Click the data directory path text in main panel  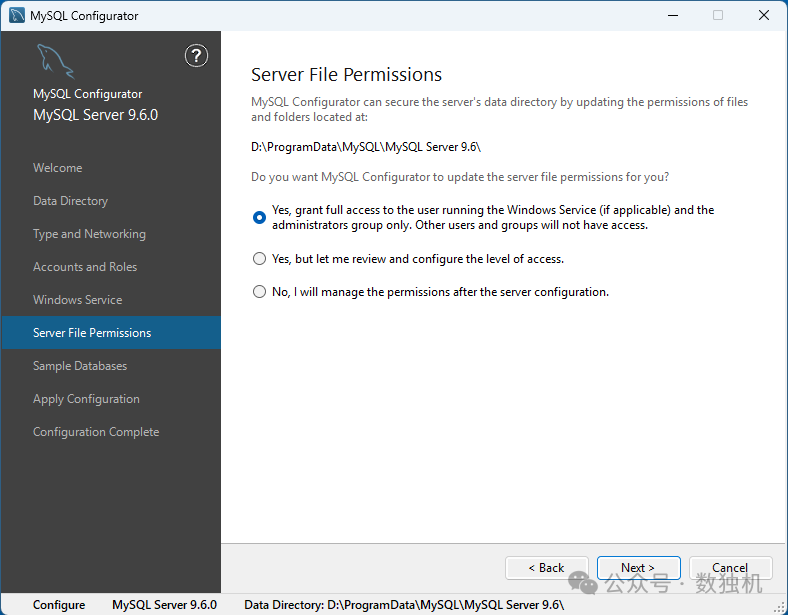coord(366,147)
